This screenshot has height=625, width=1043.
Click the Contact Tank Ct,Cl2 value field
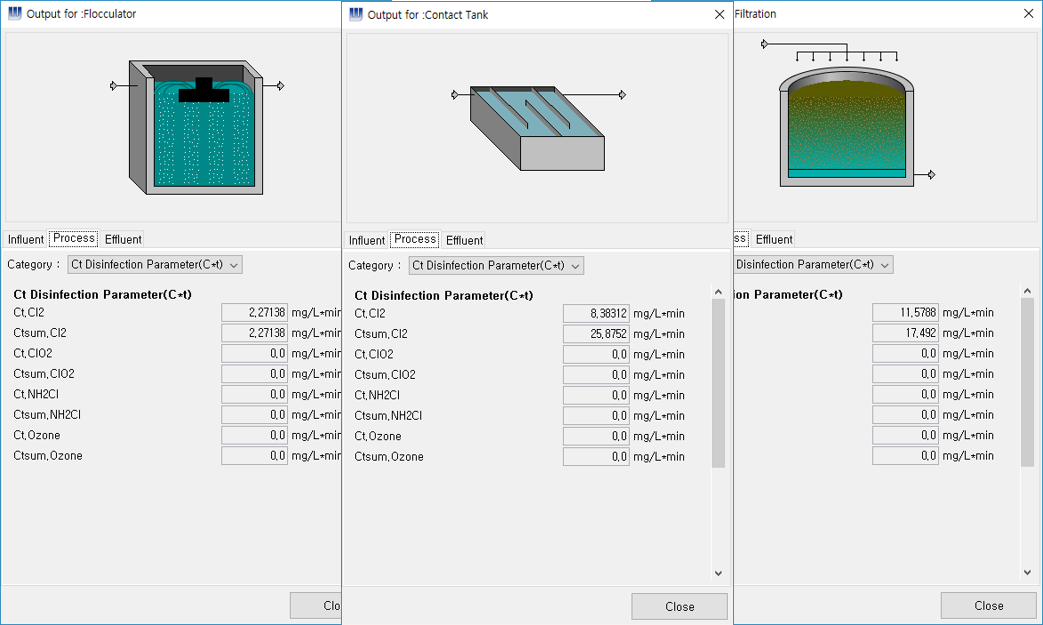(x=596, y=313)
